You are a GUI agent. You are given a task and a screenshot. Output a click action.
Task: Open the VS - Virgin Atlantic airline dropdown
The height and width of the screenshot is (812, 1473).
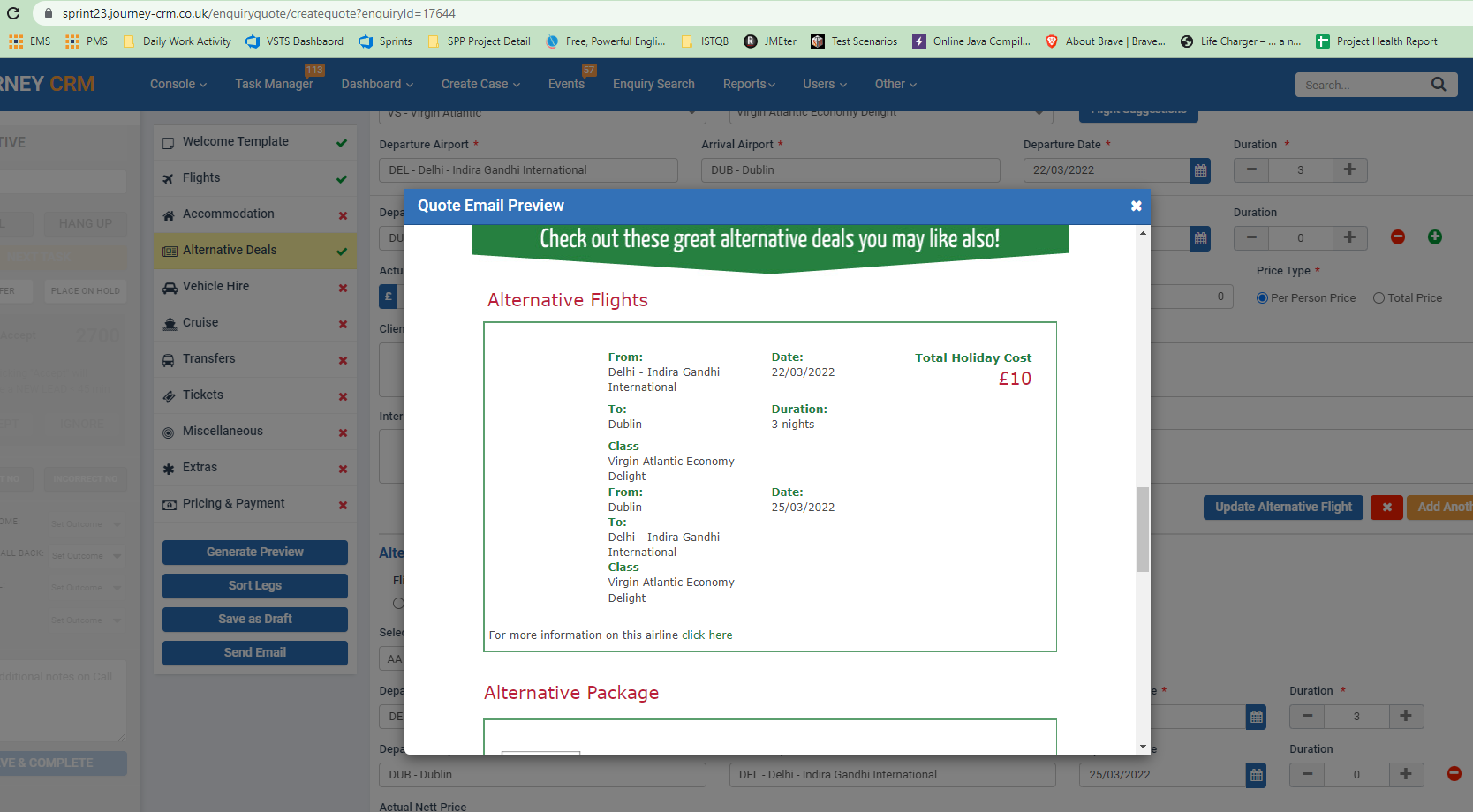point(542,114)
